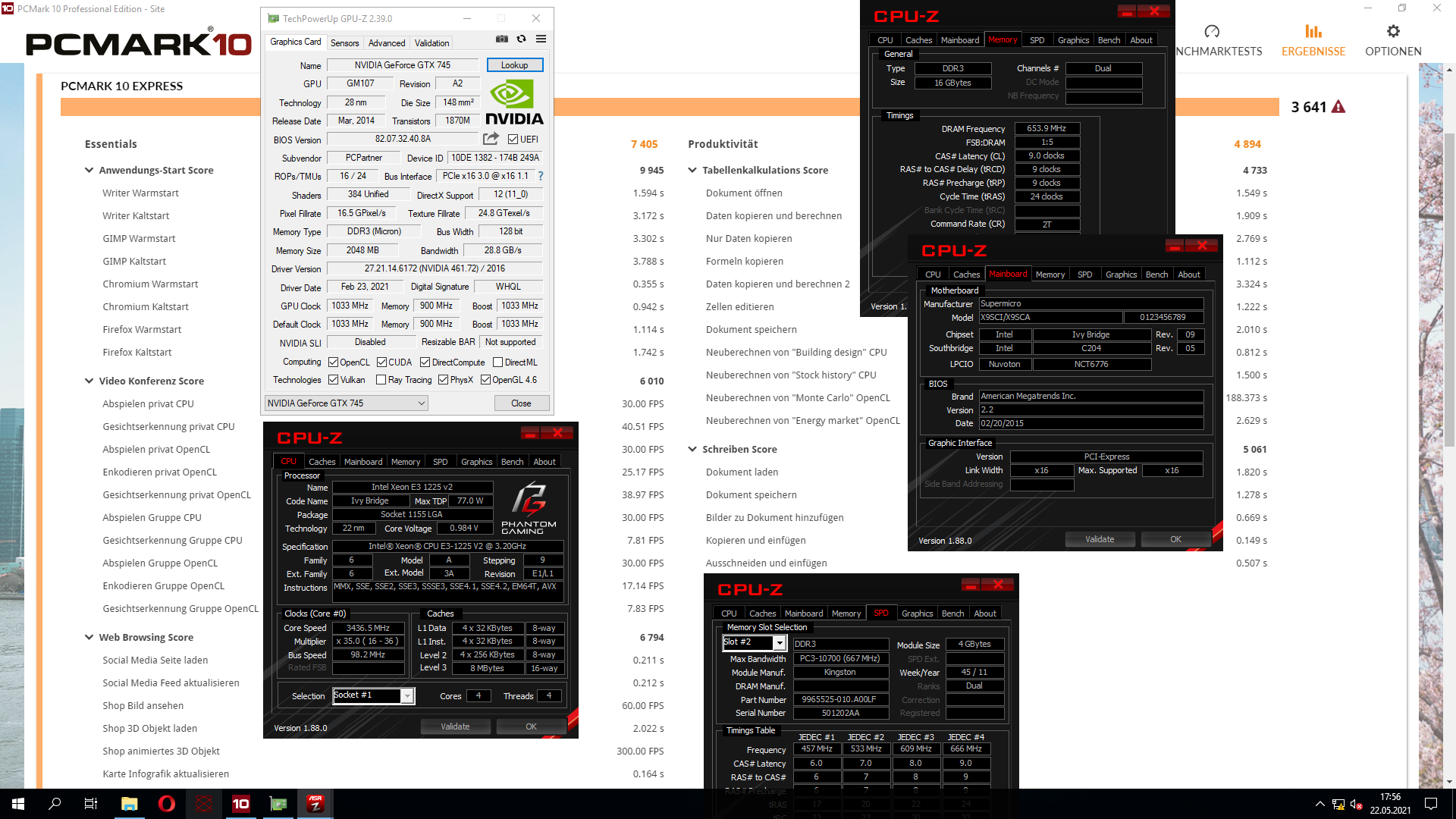Click the Lookup button in GPU-Z
Screen dimensions: 1456x819
point(515,65)
